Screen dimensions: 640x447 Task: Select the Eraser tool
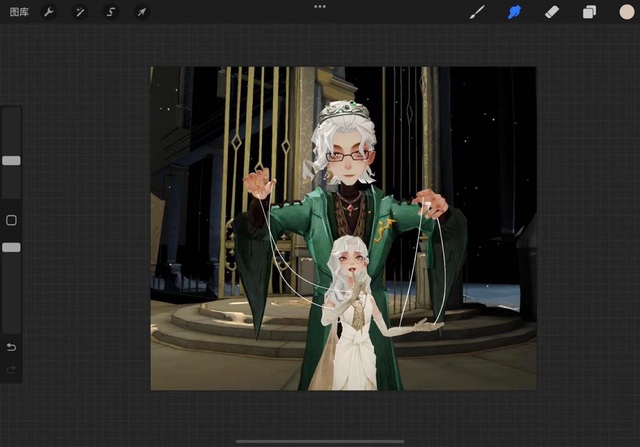pyautogui.click(x=552, y=12)
